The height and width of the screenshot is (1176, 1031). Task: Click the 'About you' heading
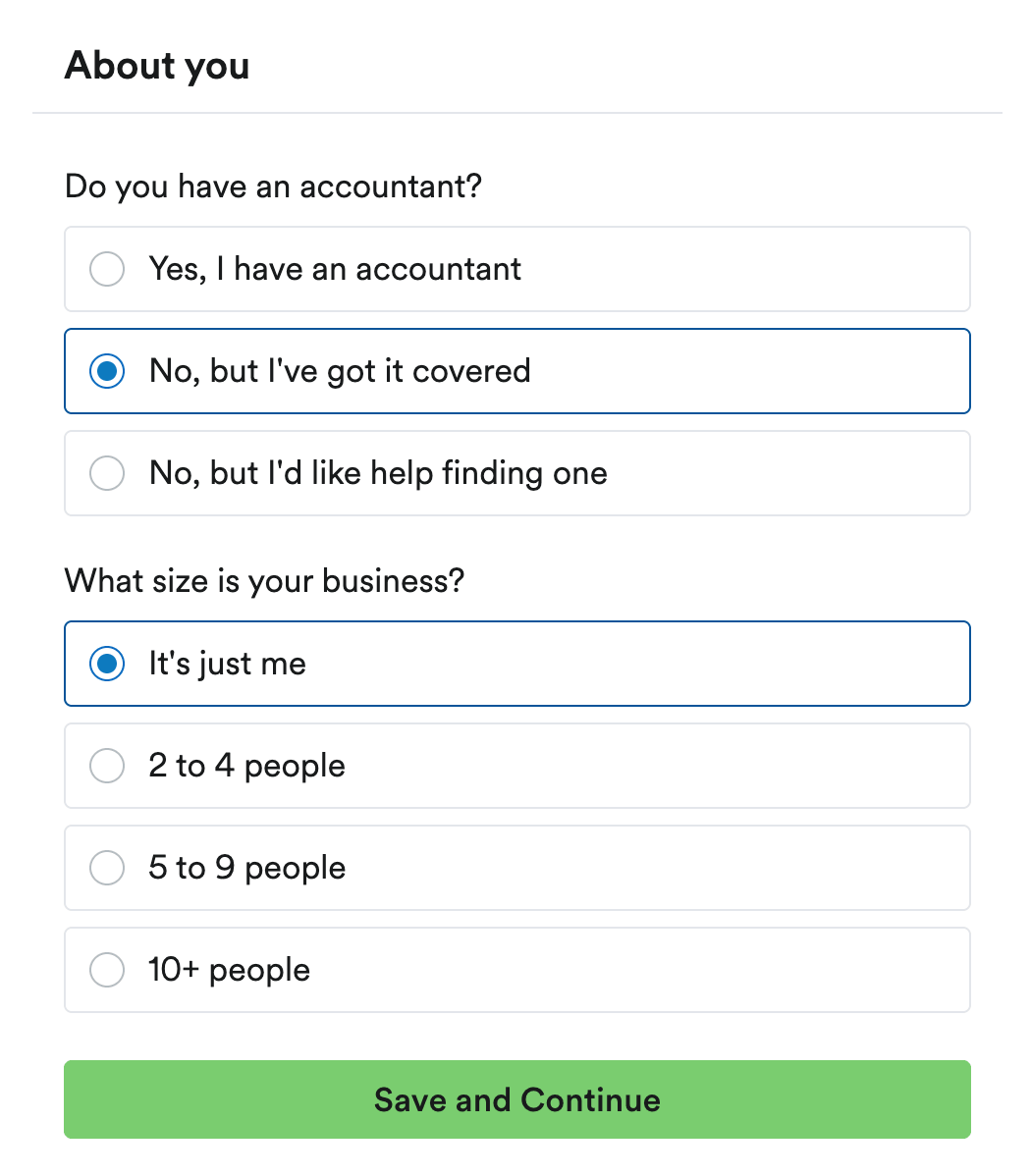coord(157,66)
